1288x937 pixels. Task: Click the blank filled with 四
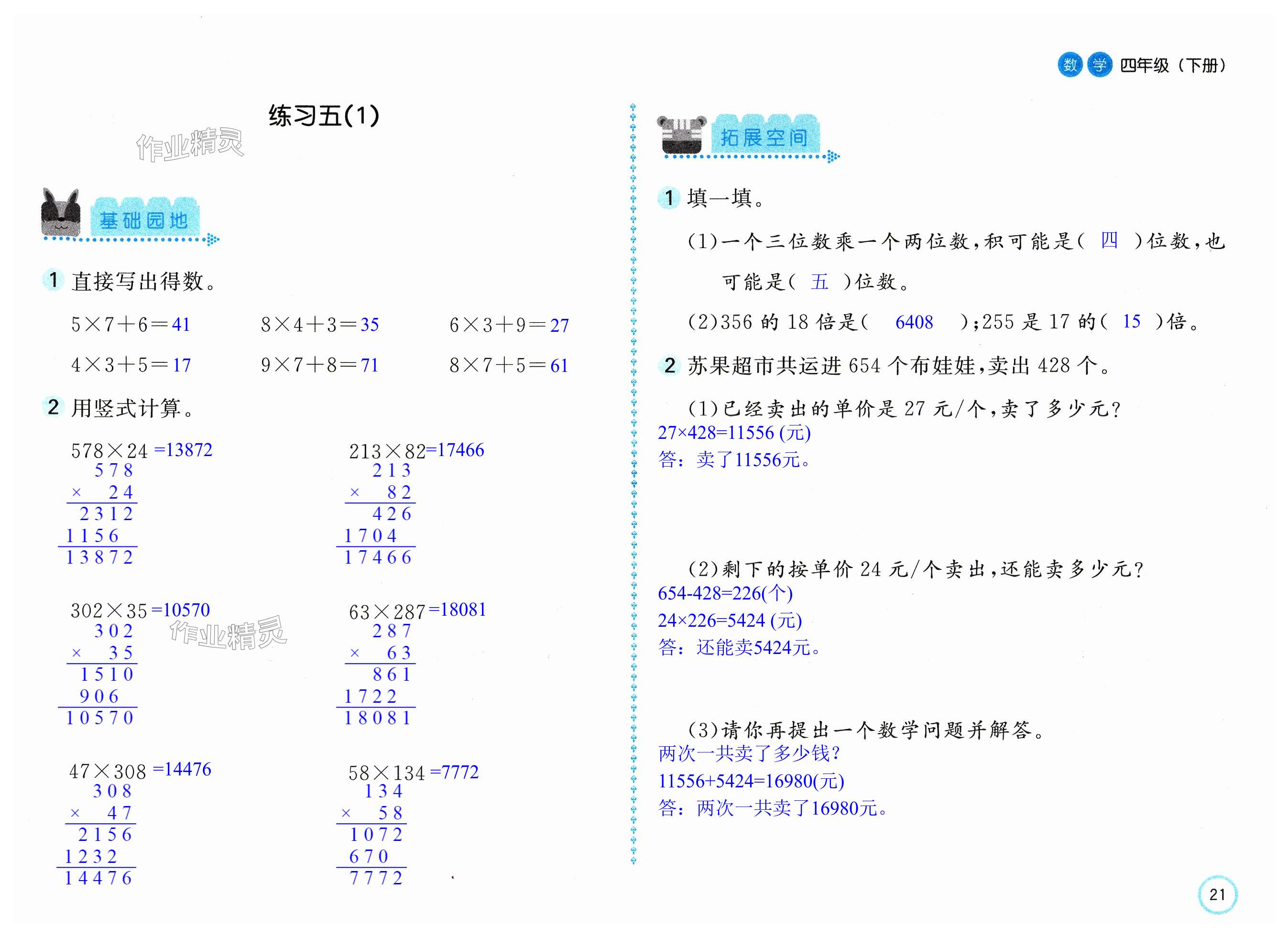point(1109,240)
